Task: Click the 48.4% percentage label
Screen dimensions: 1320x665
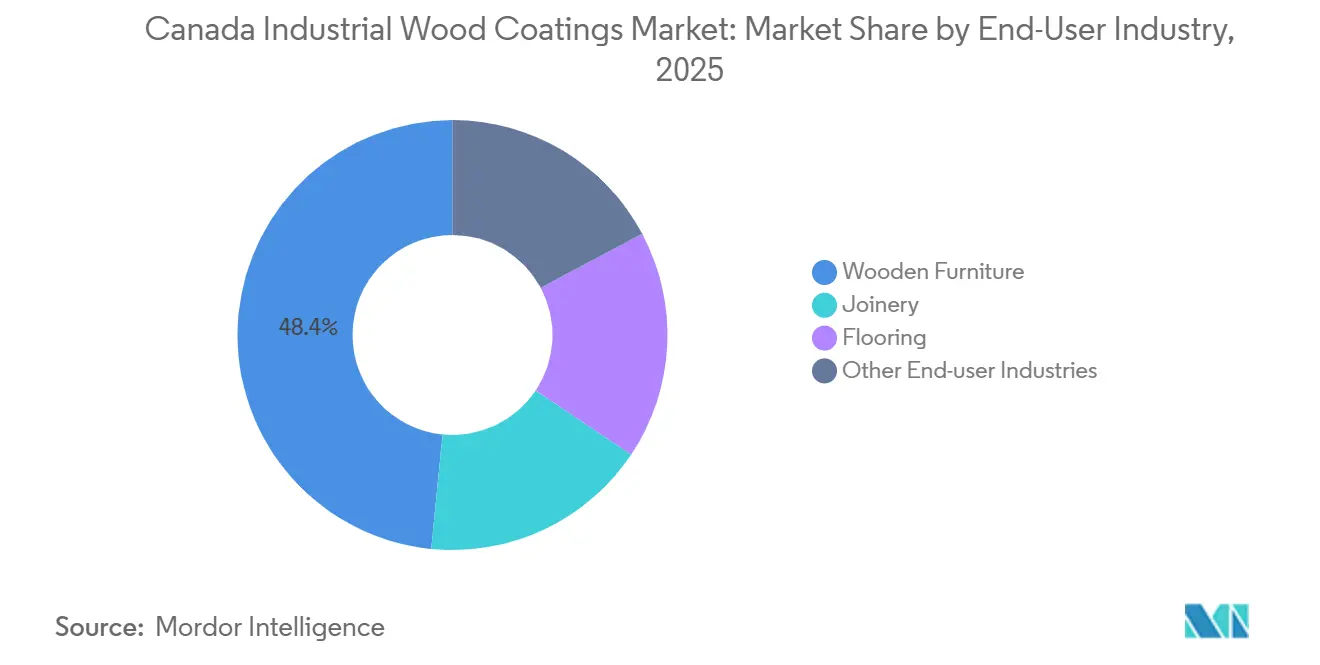Action: [x=309, y=327]
